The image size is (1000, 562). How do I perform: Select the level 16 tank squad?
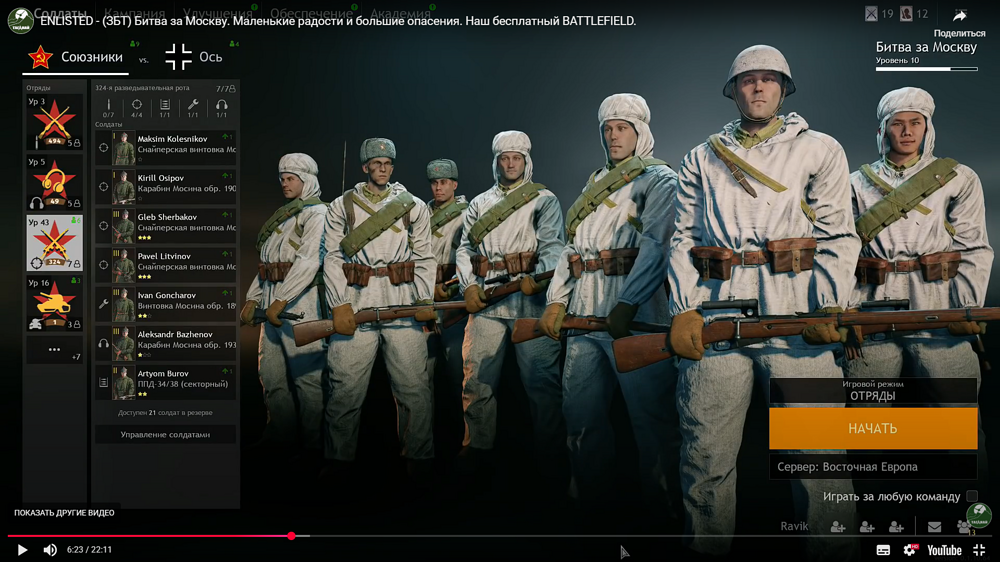coord(54,304)
